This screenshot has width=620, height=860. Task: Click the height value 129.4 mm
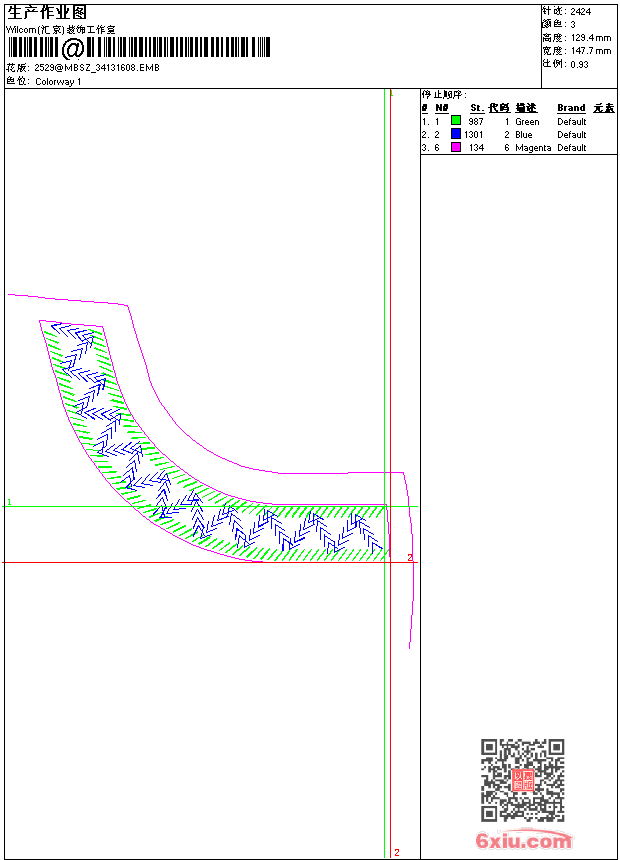tap(590, 37)
